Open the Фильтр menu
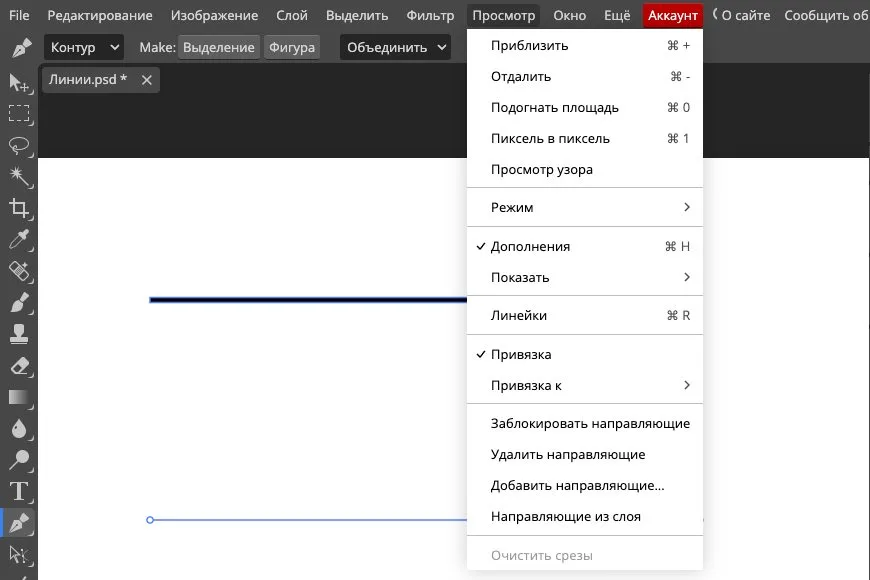 tap(430, 16)
